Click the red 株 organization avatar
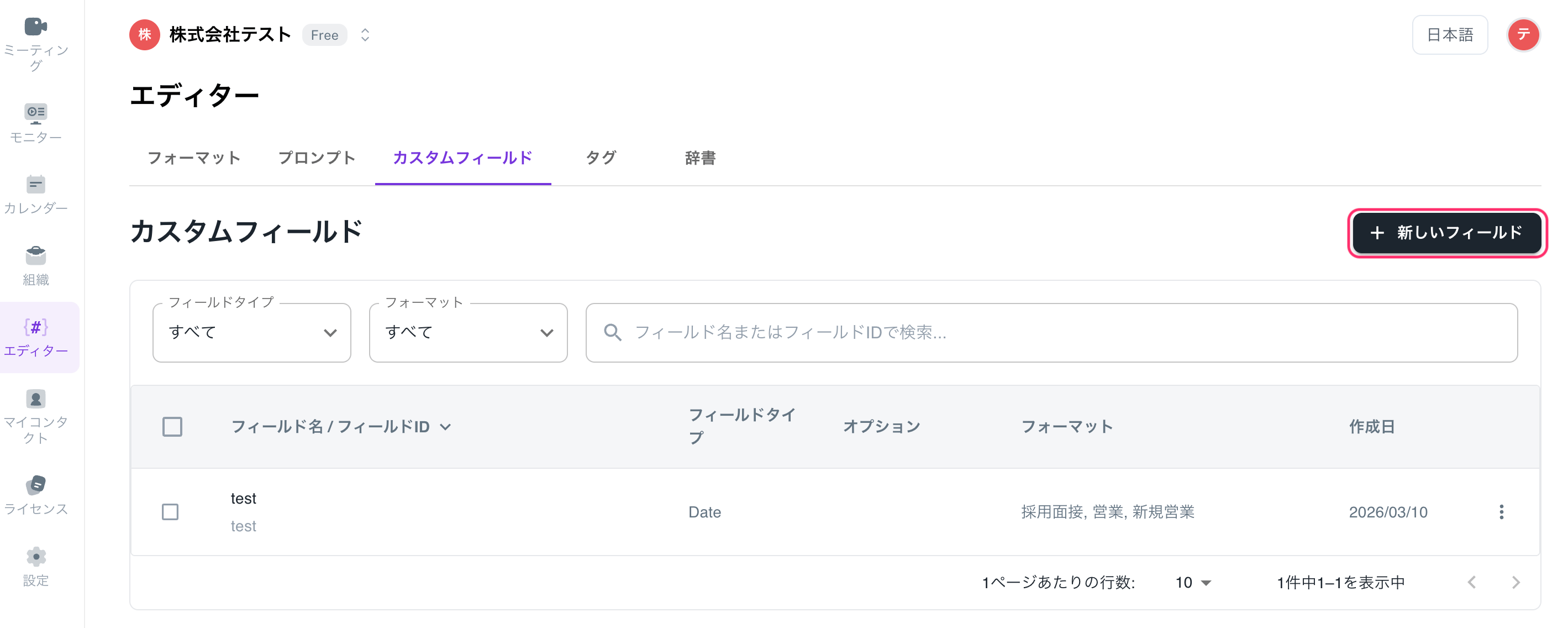The height and width of the screenshot is (628, 1568). pyautogui.click(x=144, y=35)
